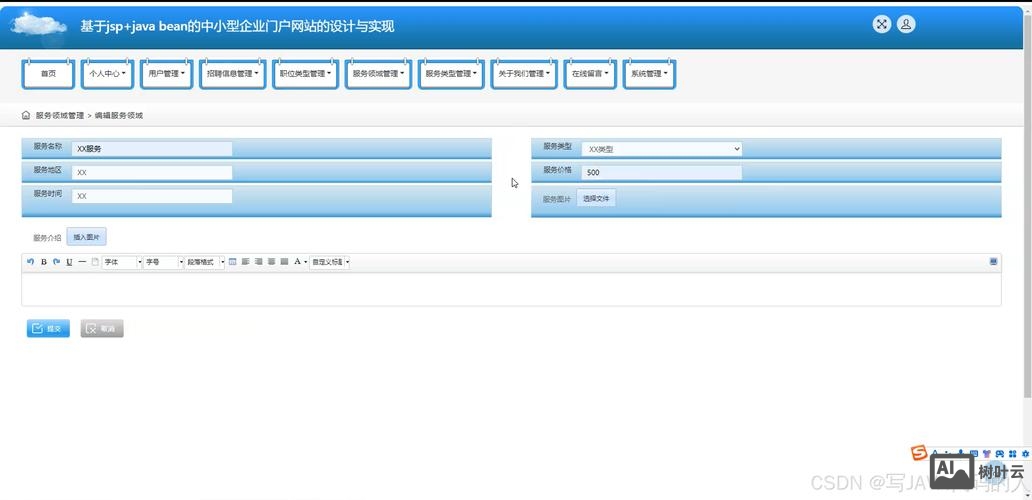Screen dimensions: 1032x500
Task: Click the fullscreen arrows icon in header
Action: (x=881, y=25)
